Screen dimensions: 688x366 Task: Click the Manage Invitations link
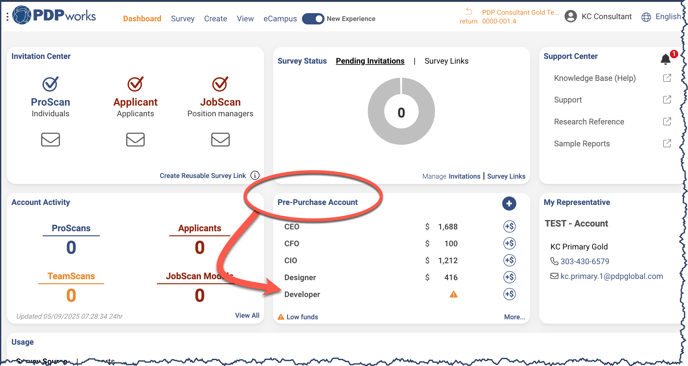point(451,176)
